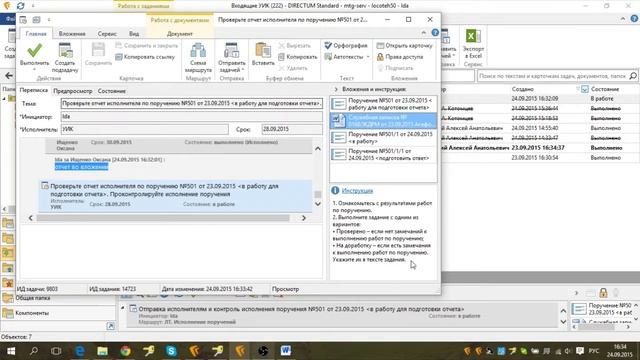Viewport: 640px width, 360px height.
Task: Select attachment Поручение №501/1 от 24.09.2015
Action: [x=383, y=138]
